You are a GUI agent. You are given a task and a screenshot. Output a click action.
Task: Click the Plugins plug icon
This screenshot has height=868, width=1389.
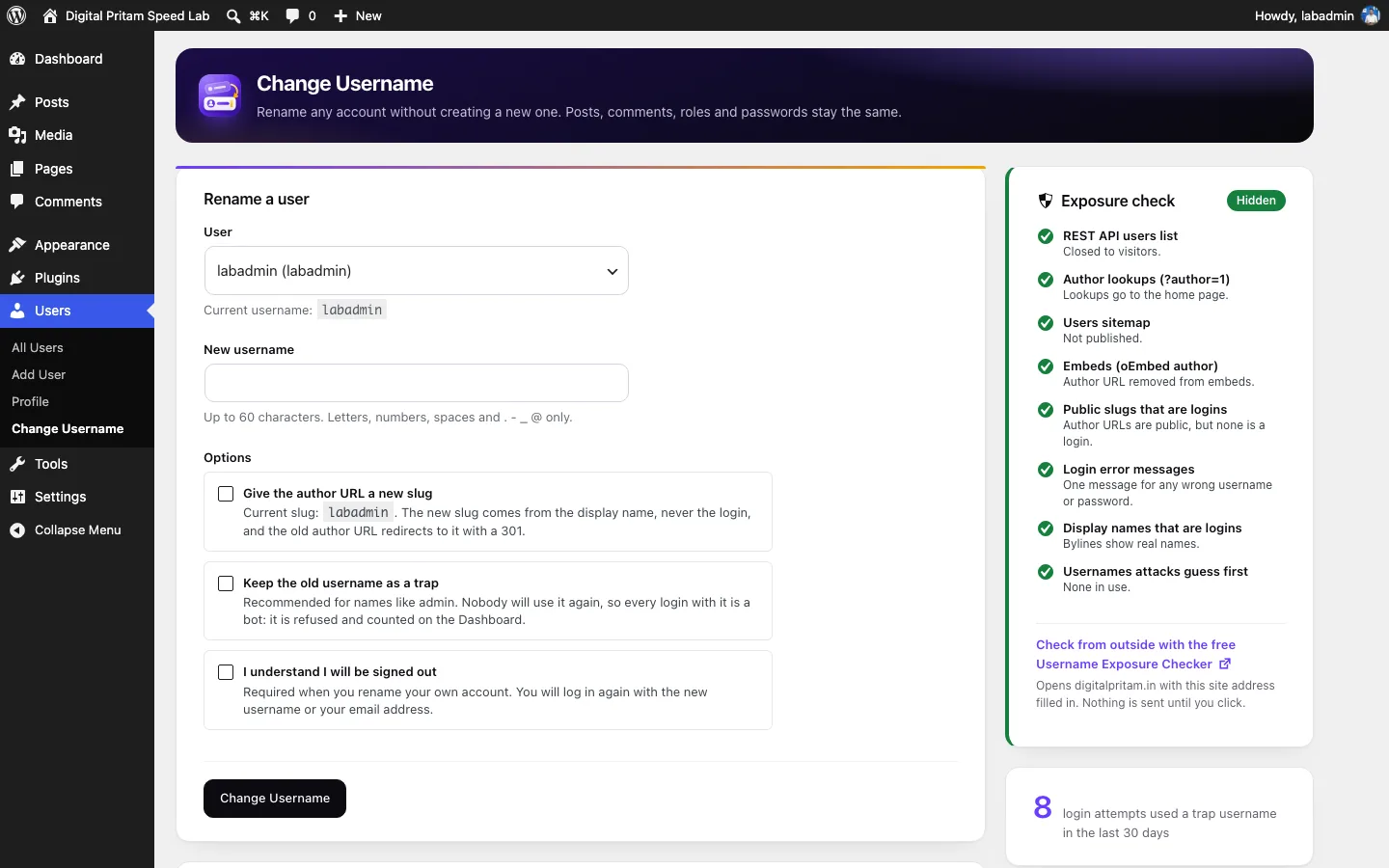(x=17, y=278)
